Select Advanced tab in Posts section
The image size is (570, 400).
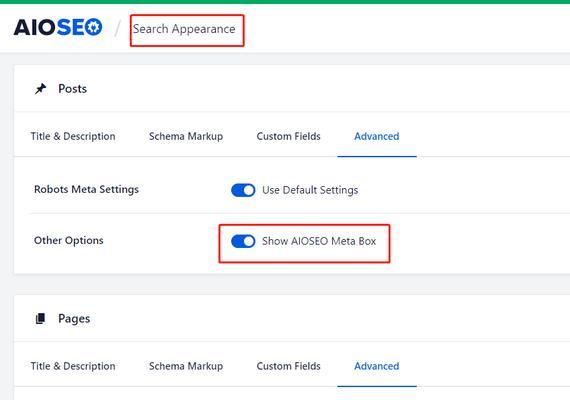[377, 136]
